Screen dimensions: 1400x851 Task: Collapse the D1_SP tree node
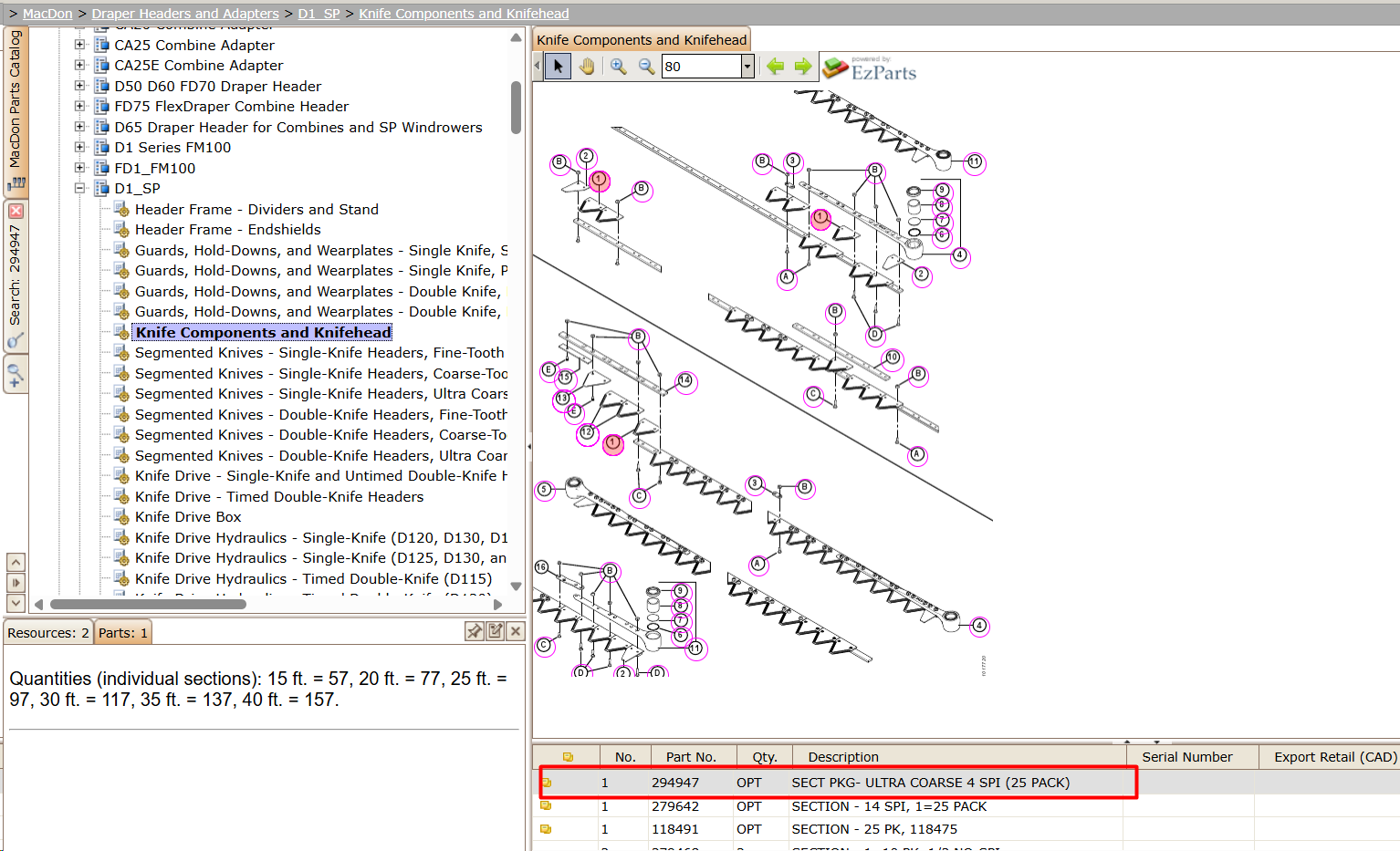(79, 188)
